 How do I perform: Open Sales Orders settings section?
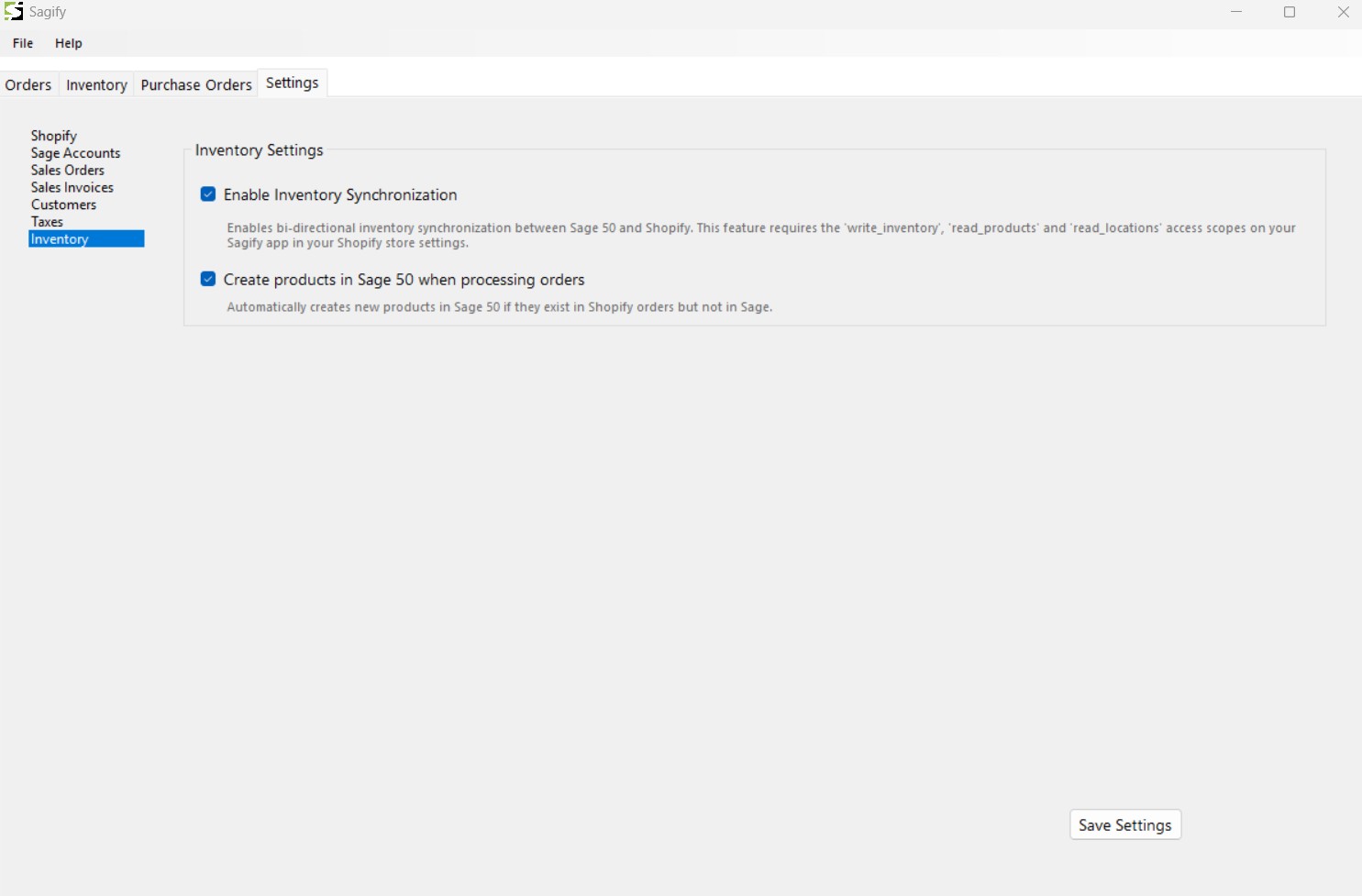coord(68,171)
